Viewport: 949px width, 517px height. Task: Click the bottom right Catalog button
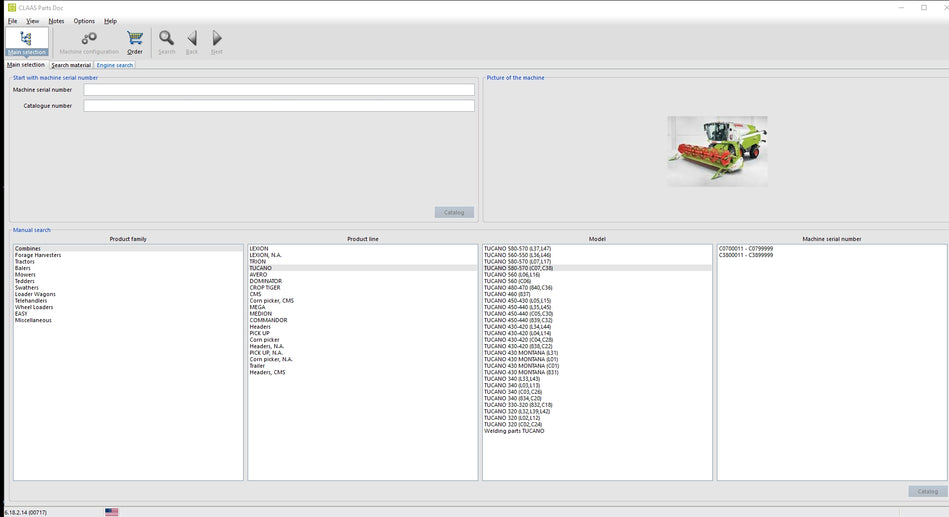pos(927,491)
